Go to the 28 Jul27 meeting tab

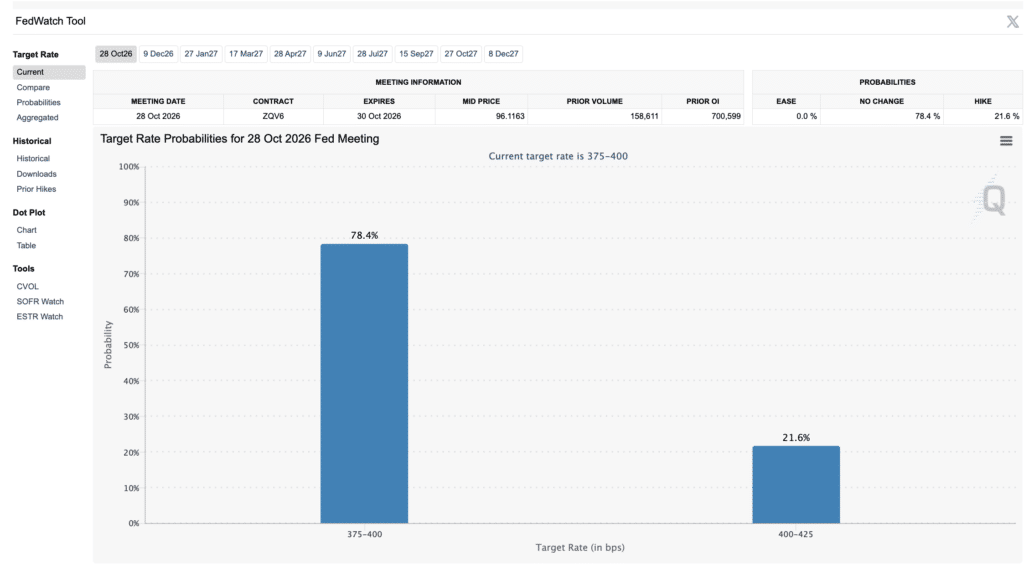click(373, 54)
